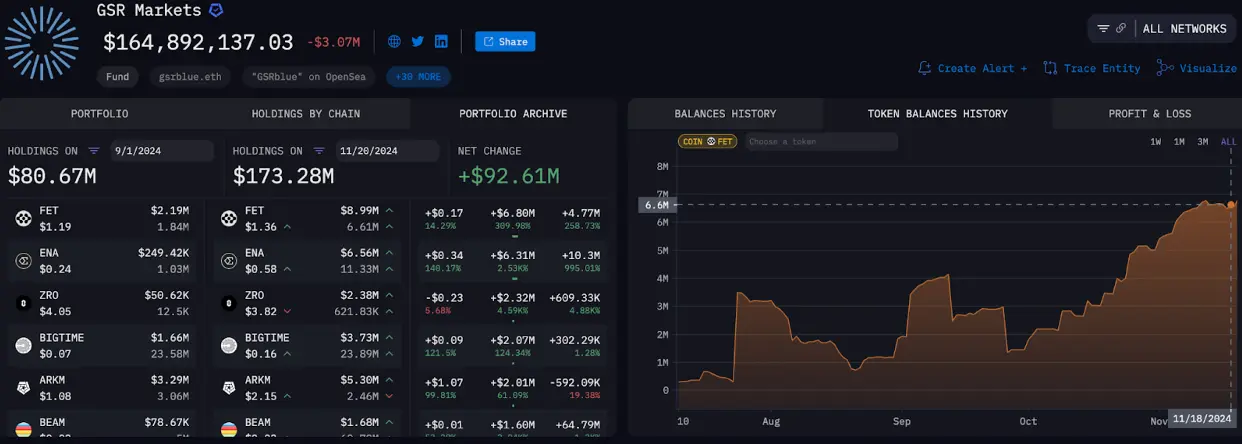Image resolution: width=1242 pixels, height=444 pixels.
Task: Click the filter lines icon beside ALL NETWORKS
Action: click(1103, 29)
